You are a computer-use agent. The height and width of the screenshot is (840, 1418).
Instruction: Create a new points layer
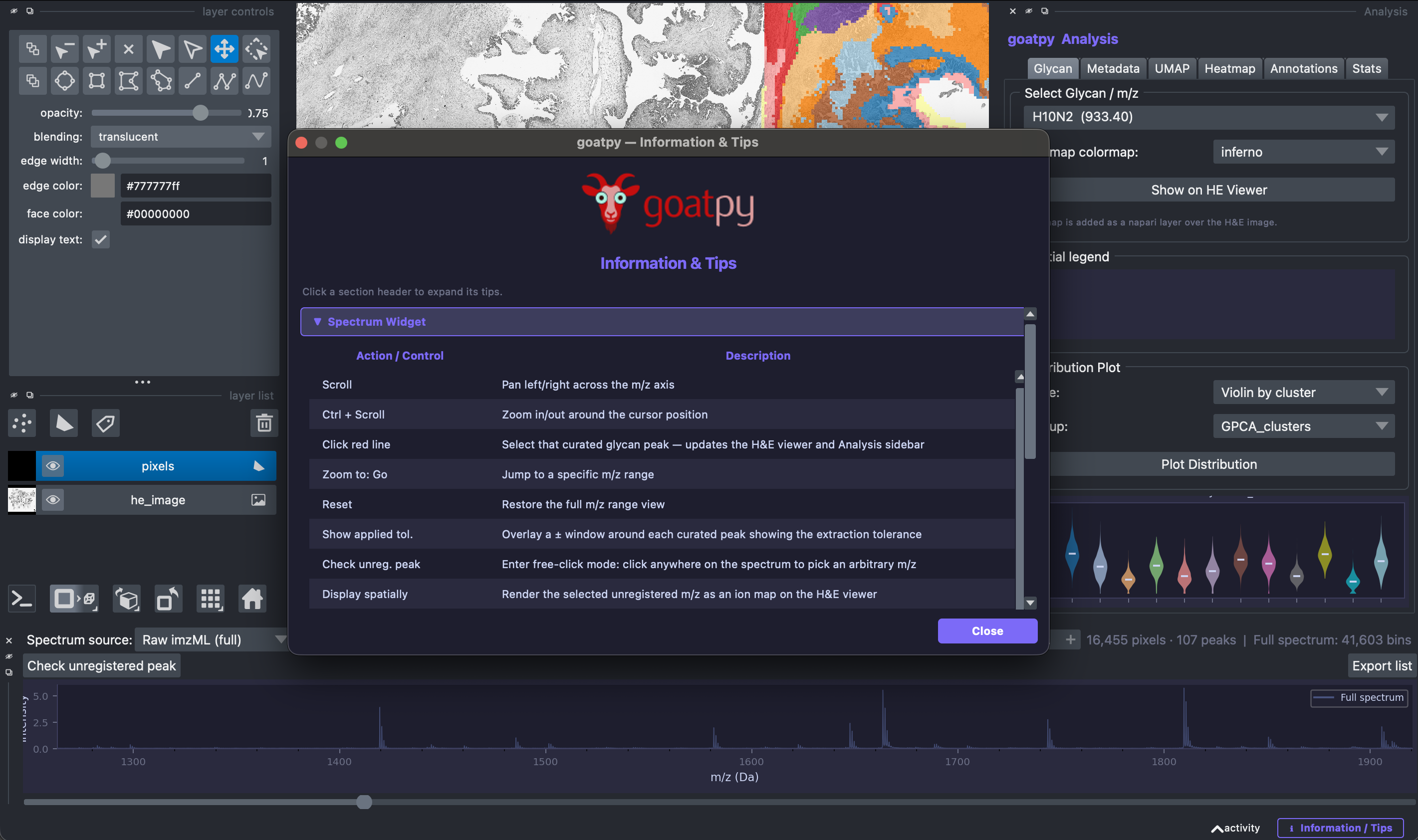point(22,423)
